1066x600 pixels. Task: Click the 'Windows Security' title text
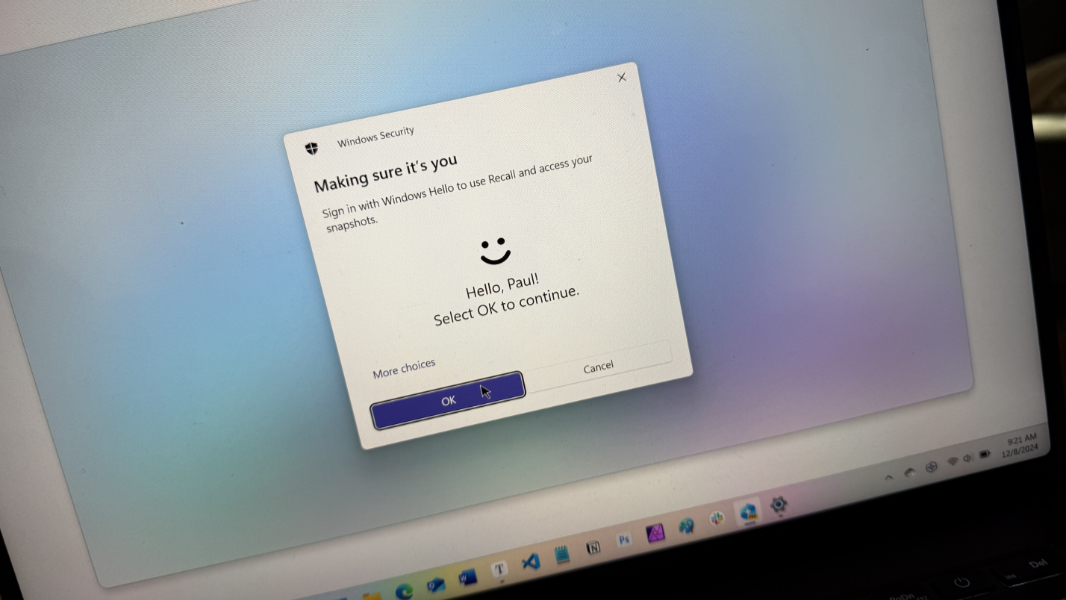click(376, 136)
